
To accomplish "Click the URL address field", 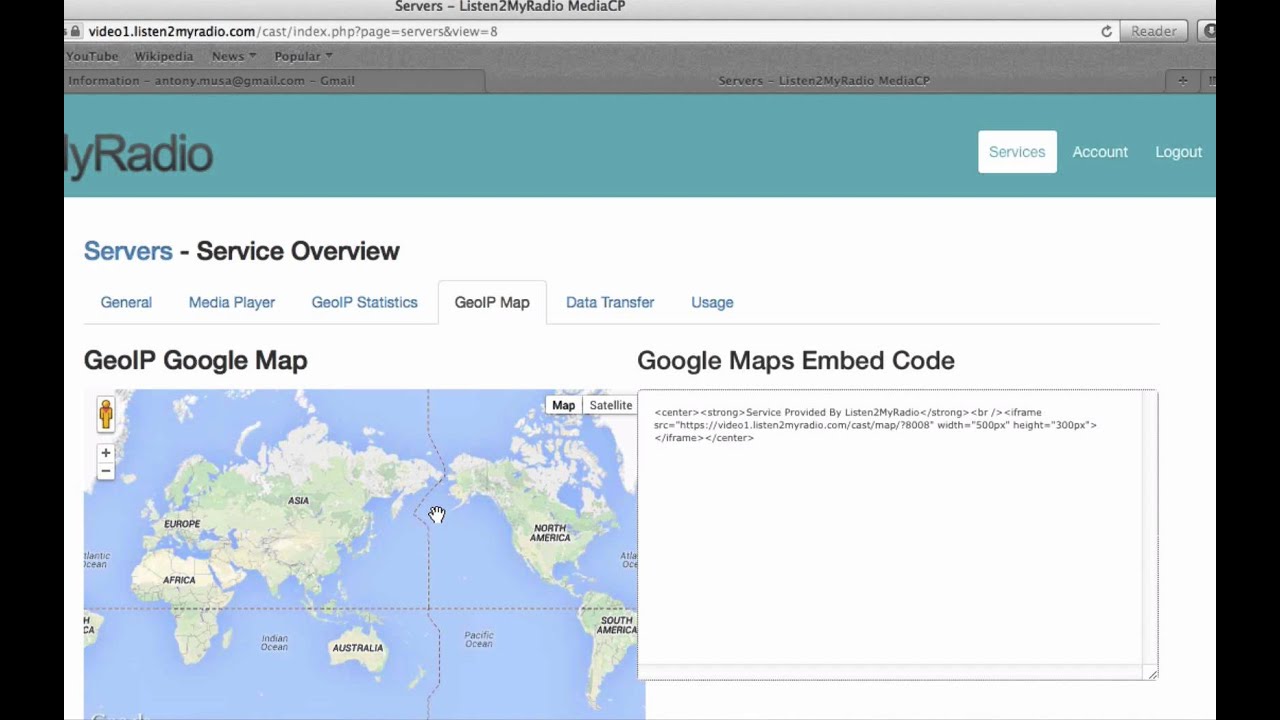I will tap(590, 31).
